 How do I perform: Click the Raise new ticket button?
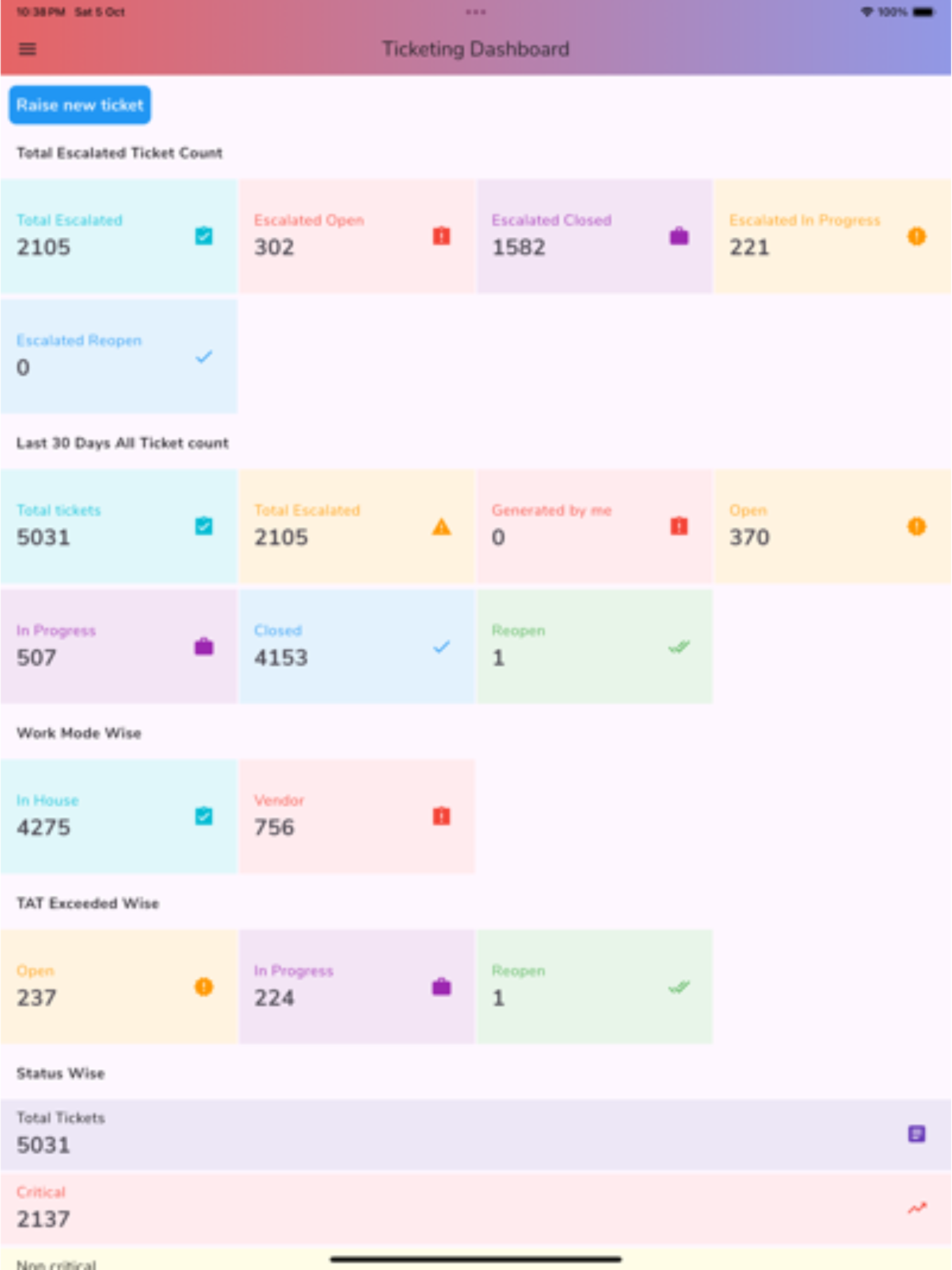[x=80, y=105]
